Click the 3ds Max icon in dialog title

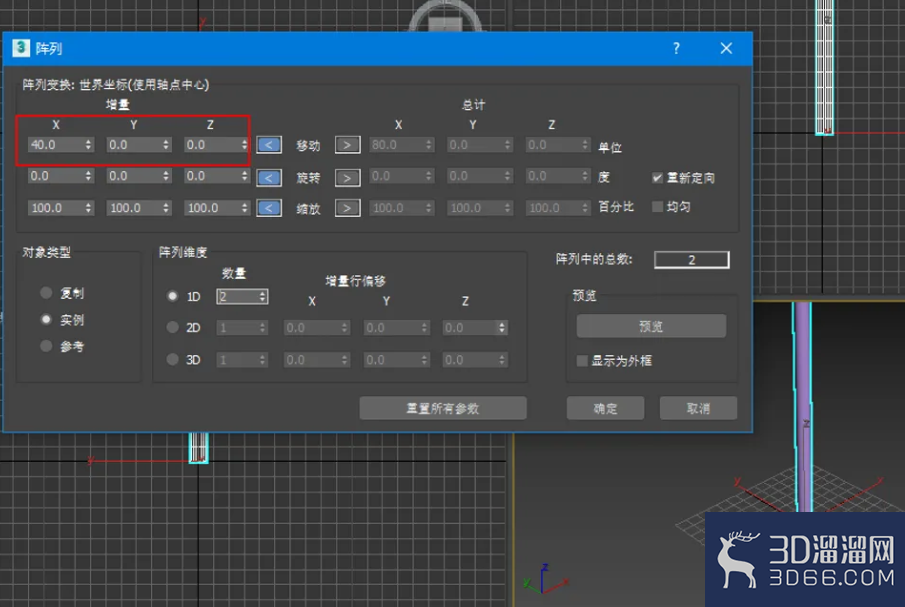[x=21, y=48]
